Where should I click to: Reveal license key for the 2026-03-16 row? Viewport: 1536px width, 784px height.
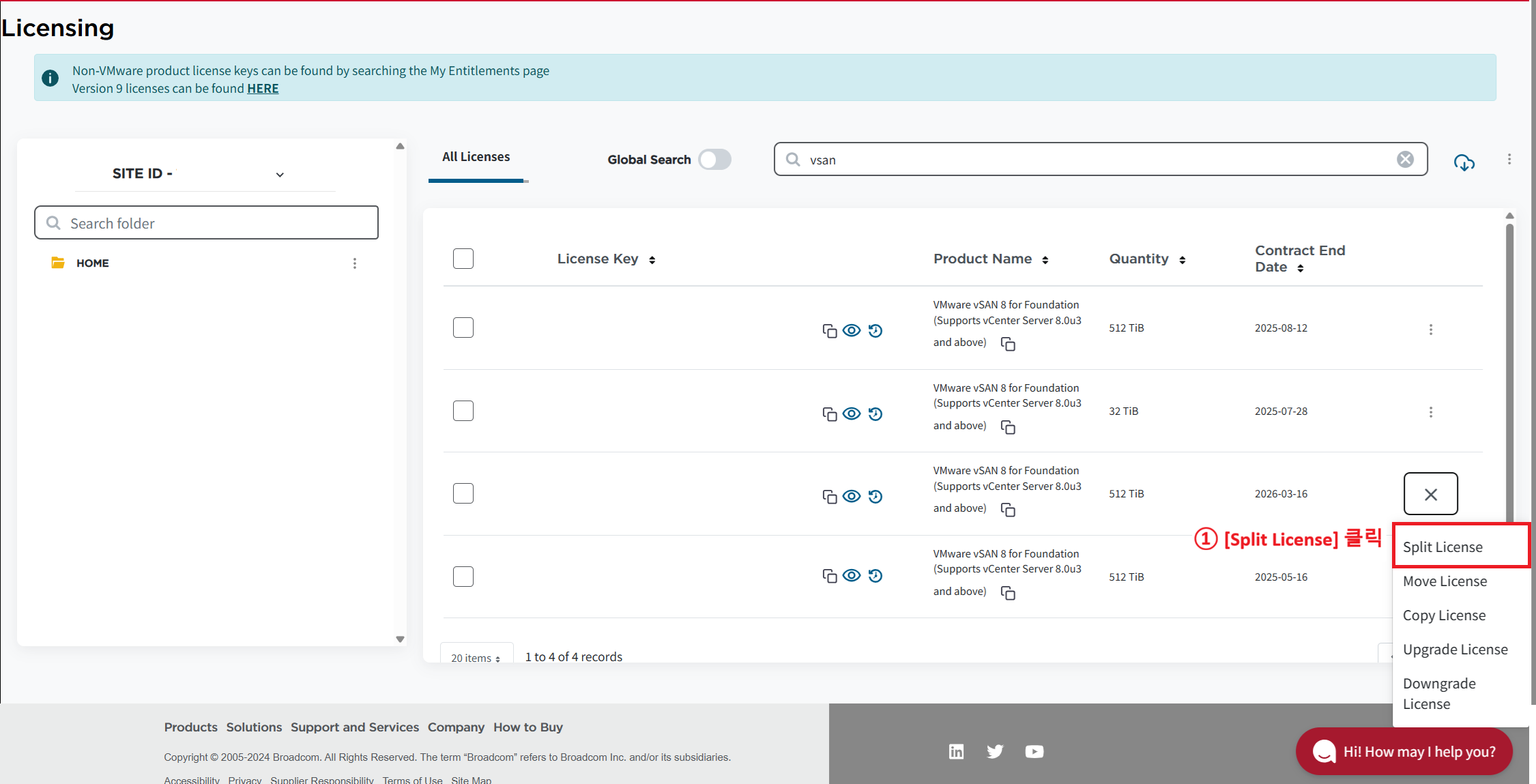[852, 496]
